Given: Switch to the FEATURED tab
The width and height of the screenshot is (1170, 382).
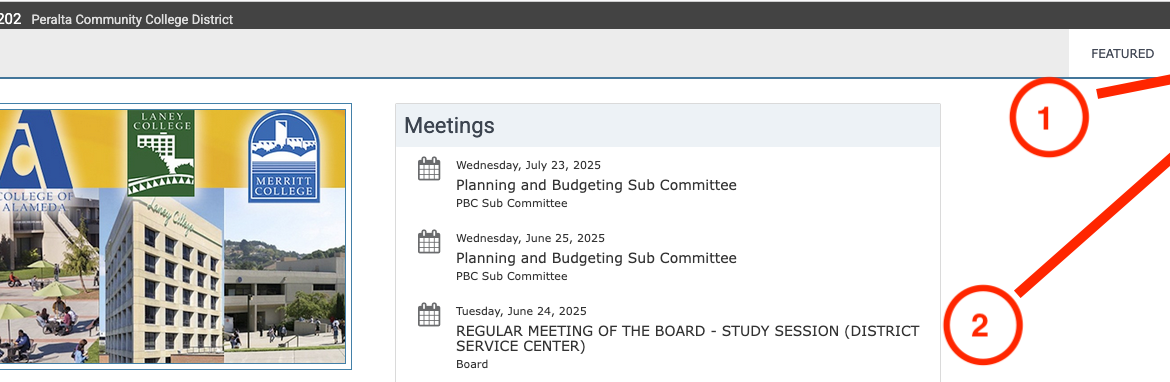Looking at the screenshot, I should (x=1122, y=54).
